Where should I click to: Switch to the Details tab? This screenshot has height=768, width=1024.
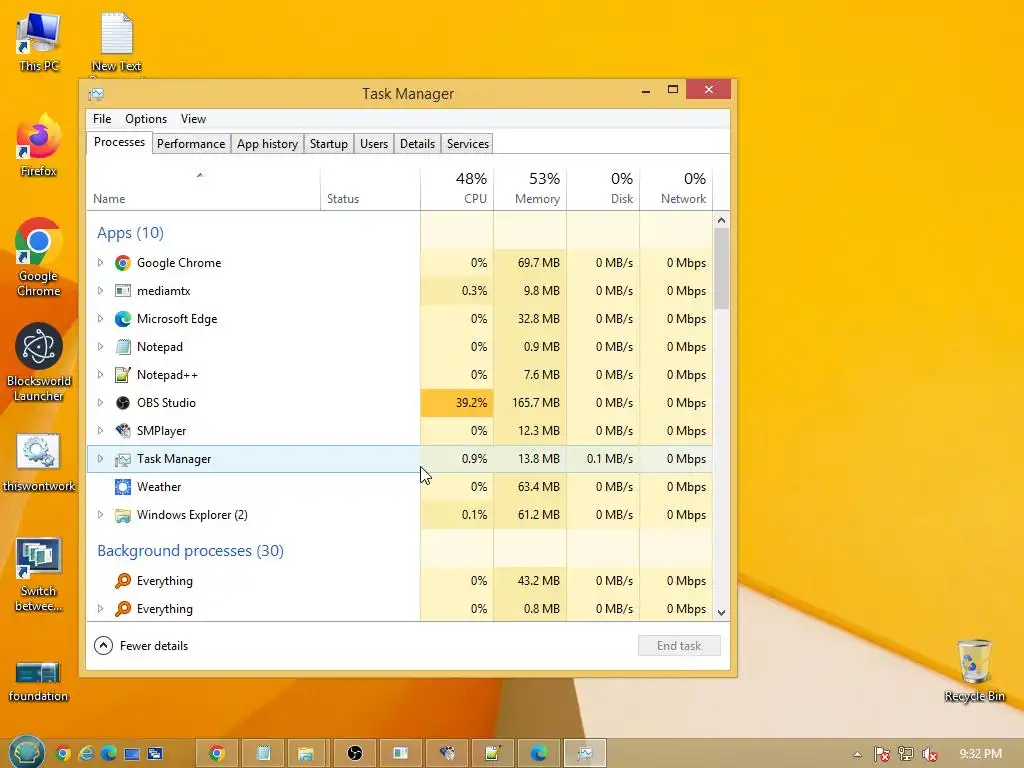coord(417,144)
